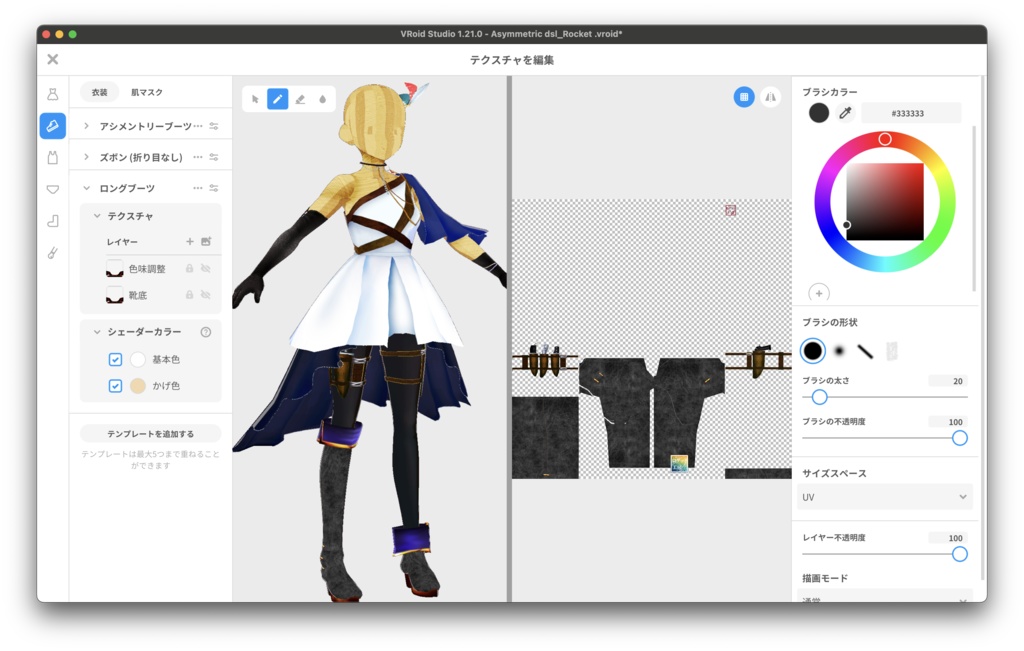Collapse the ロングブーツ section
Screen dimensions: 1024x651
coord(85,188)
